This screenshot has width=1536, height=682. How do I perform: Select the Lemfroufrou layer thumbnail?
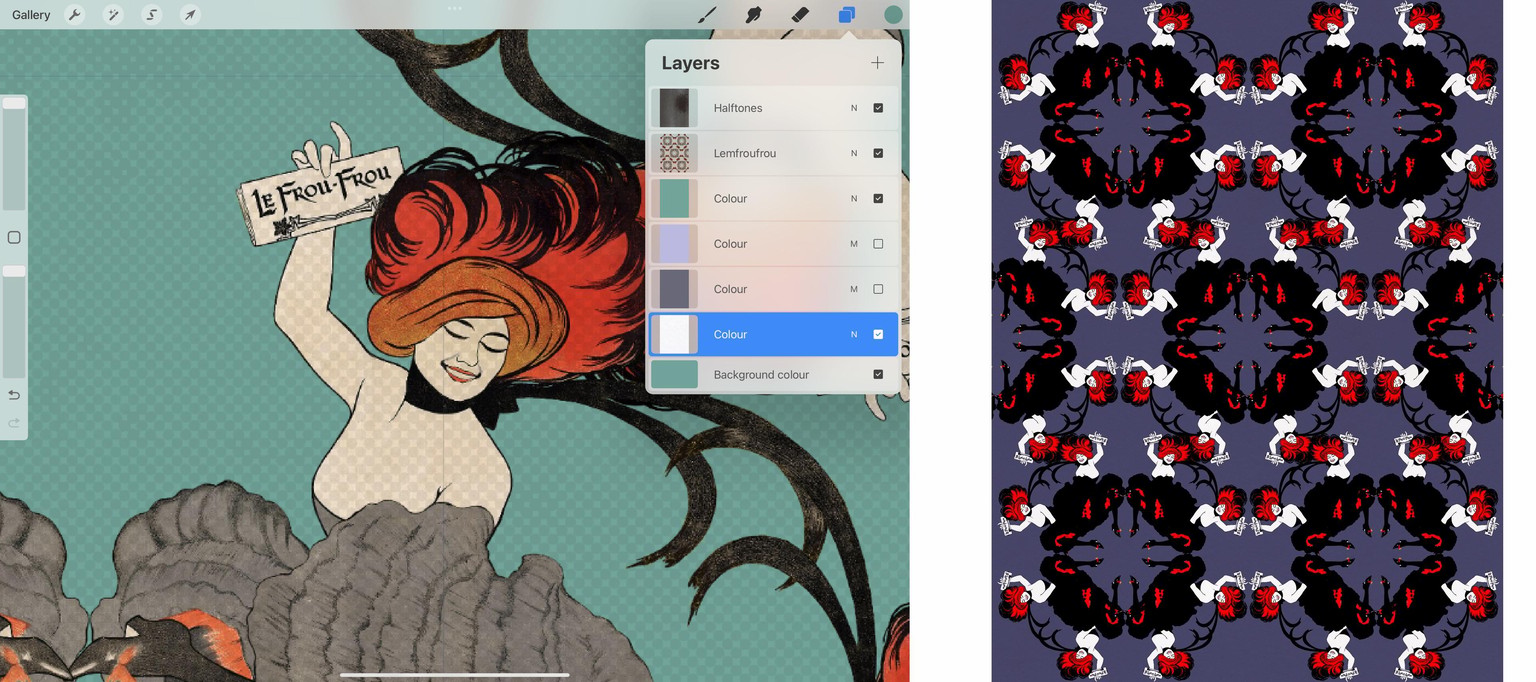(674, 153)
